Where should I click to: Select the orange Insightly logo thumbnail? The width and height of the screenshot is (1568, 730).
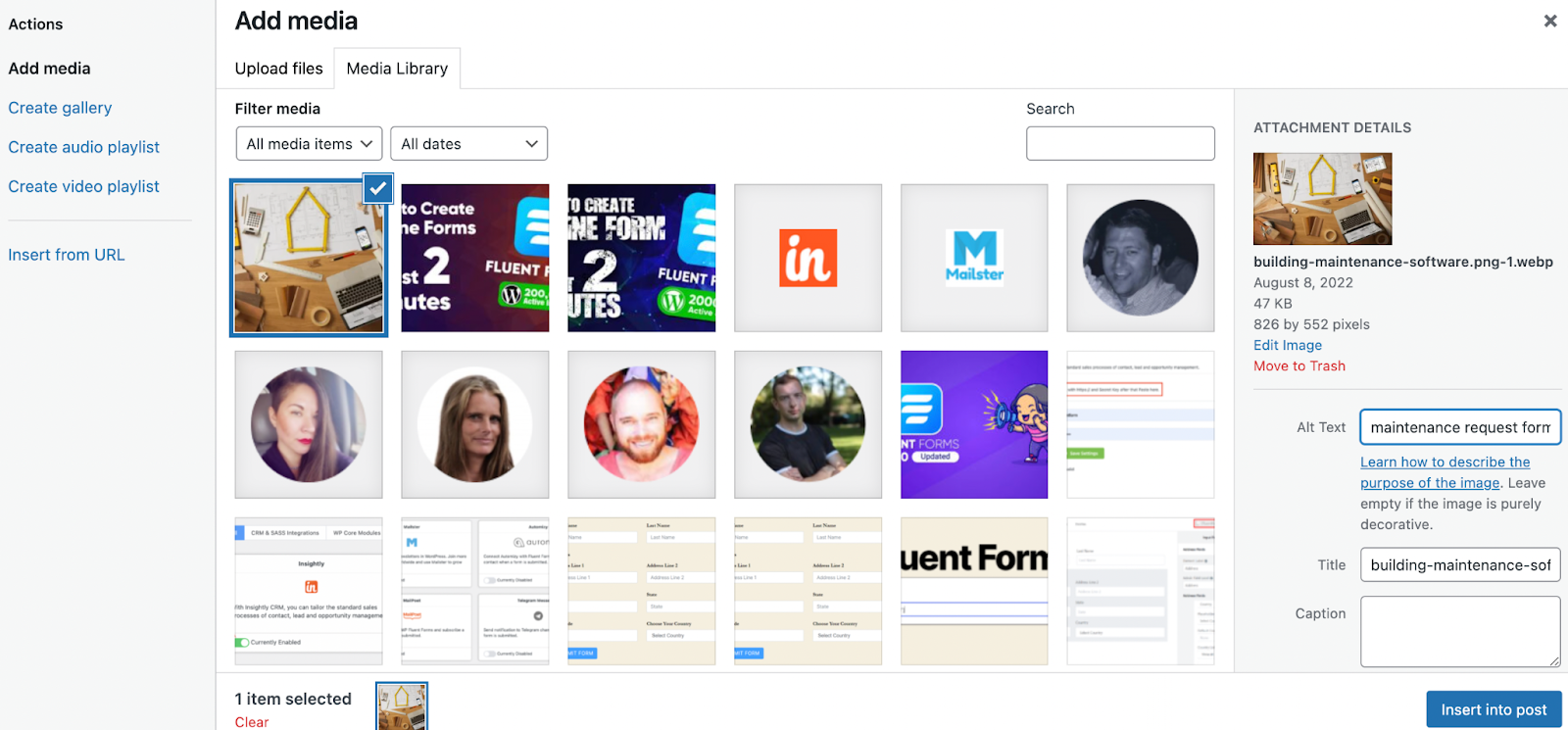pyautogui.click(x=808, y=258)
